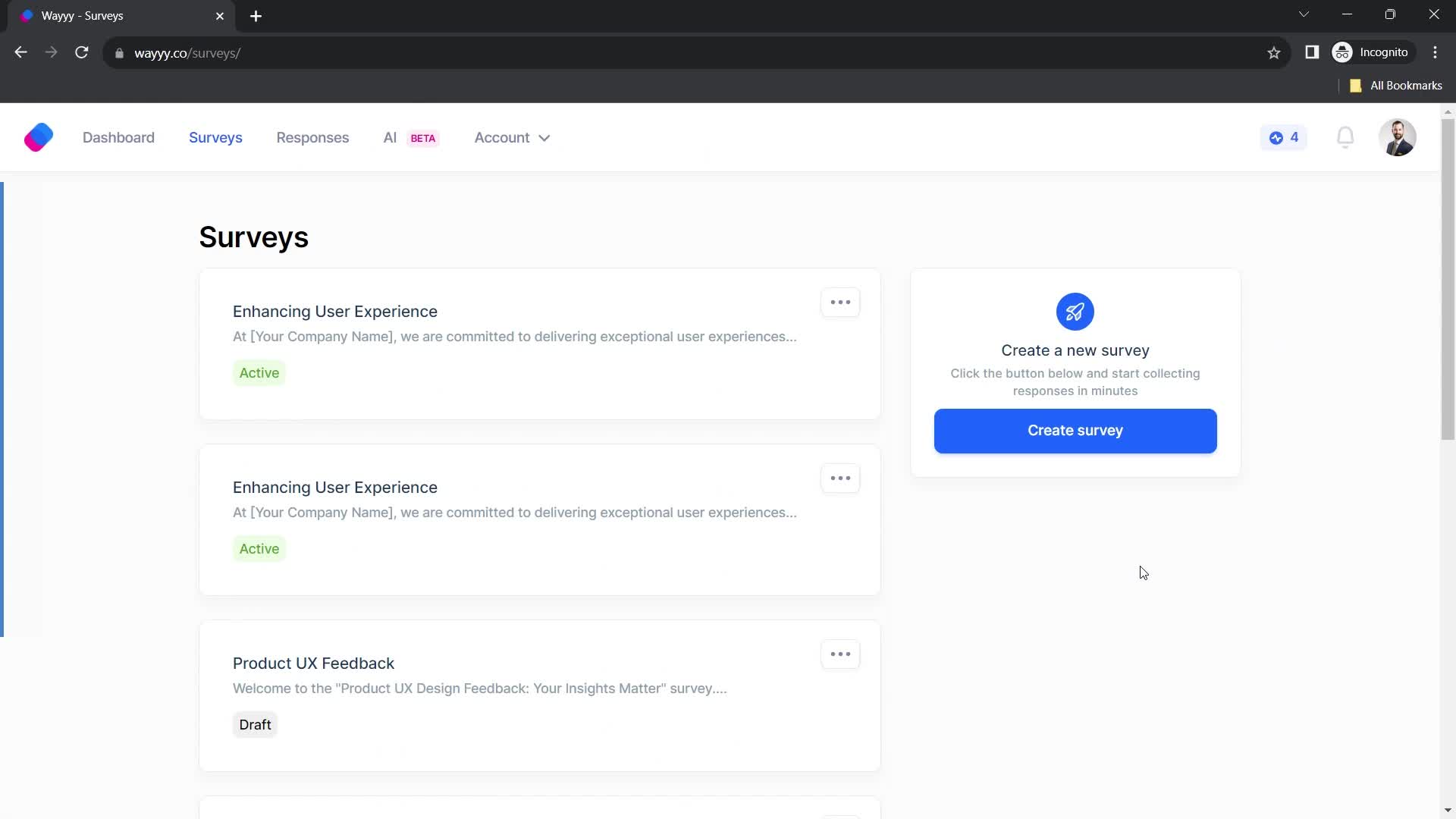Screen dimensions: 1456x819
Task: Select Surveys tab in navigation
Action: coord(215,137)
